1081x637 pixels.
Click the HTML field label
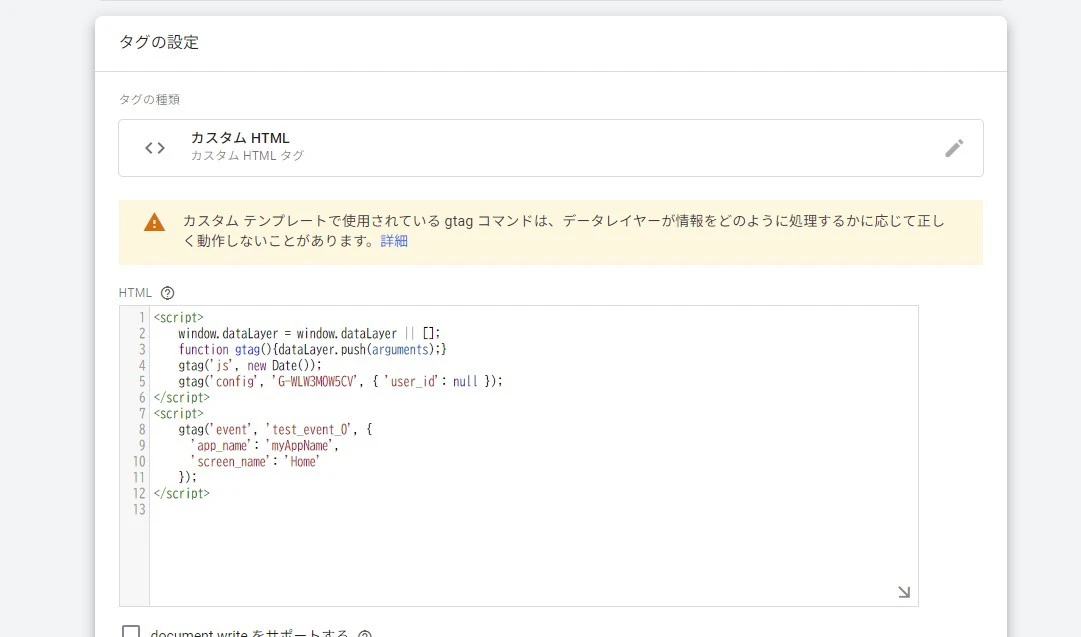(135, 293)
